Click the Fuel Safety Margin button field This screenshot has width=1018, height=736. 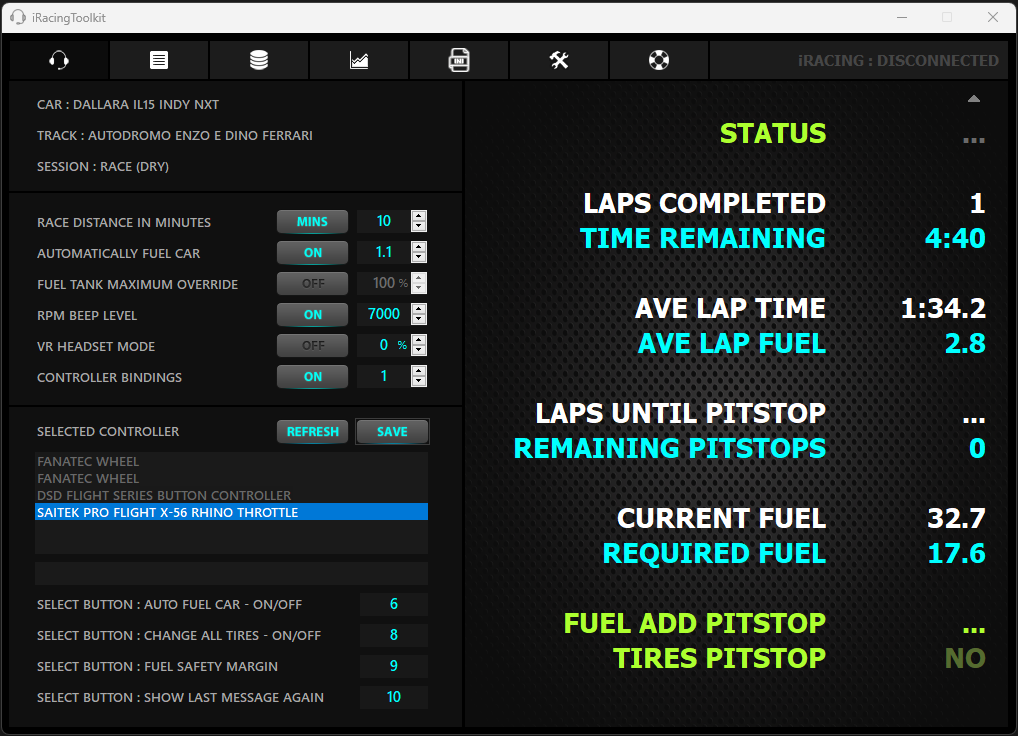click(393, 666)
